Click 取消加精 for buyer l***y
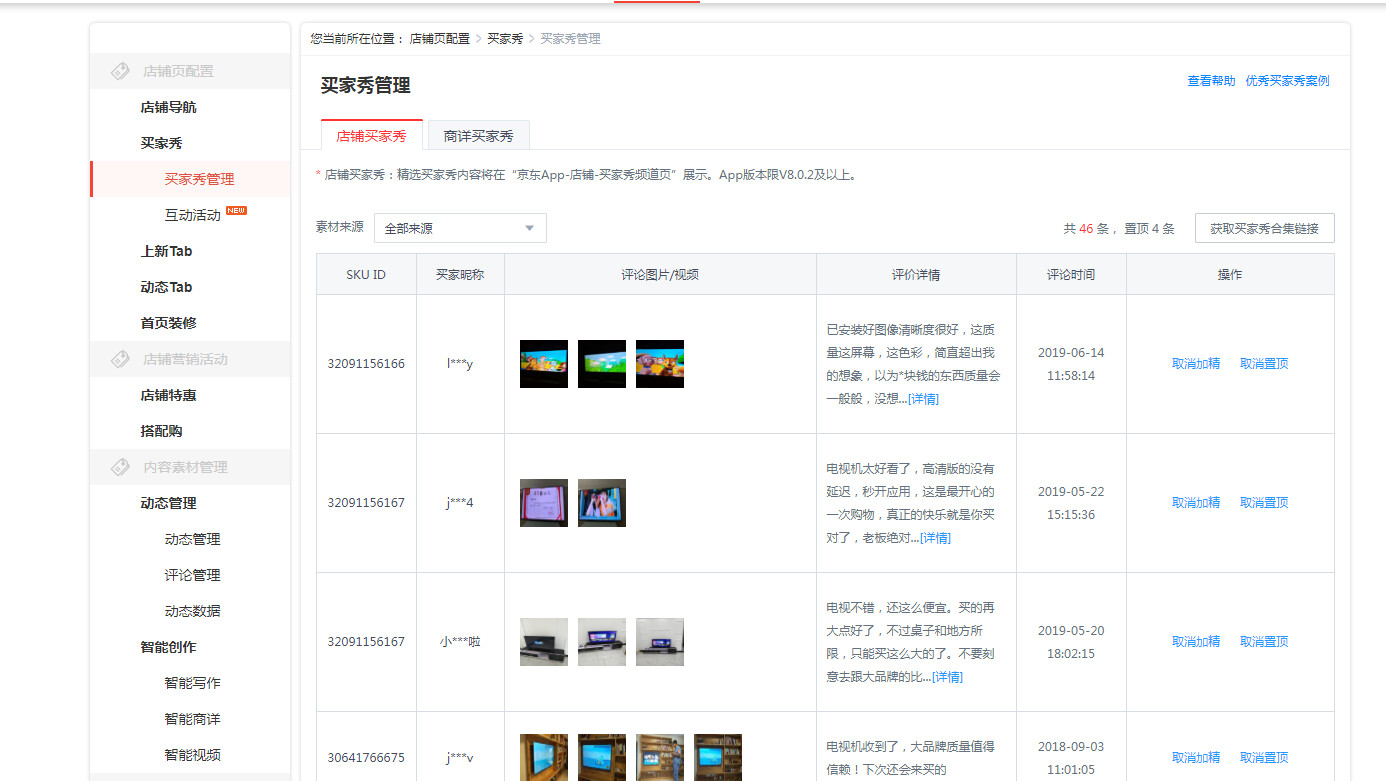The height and width of the screenshot is (781, 1386). coord(1196,364)
